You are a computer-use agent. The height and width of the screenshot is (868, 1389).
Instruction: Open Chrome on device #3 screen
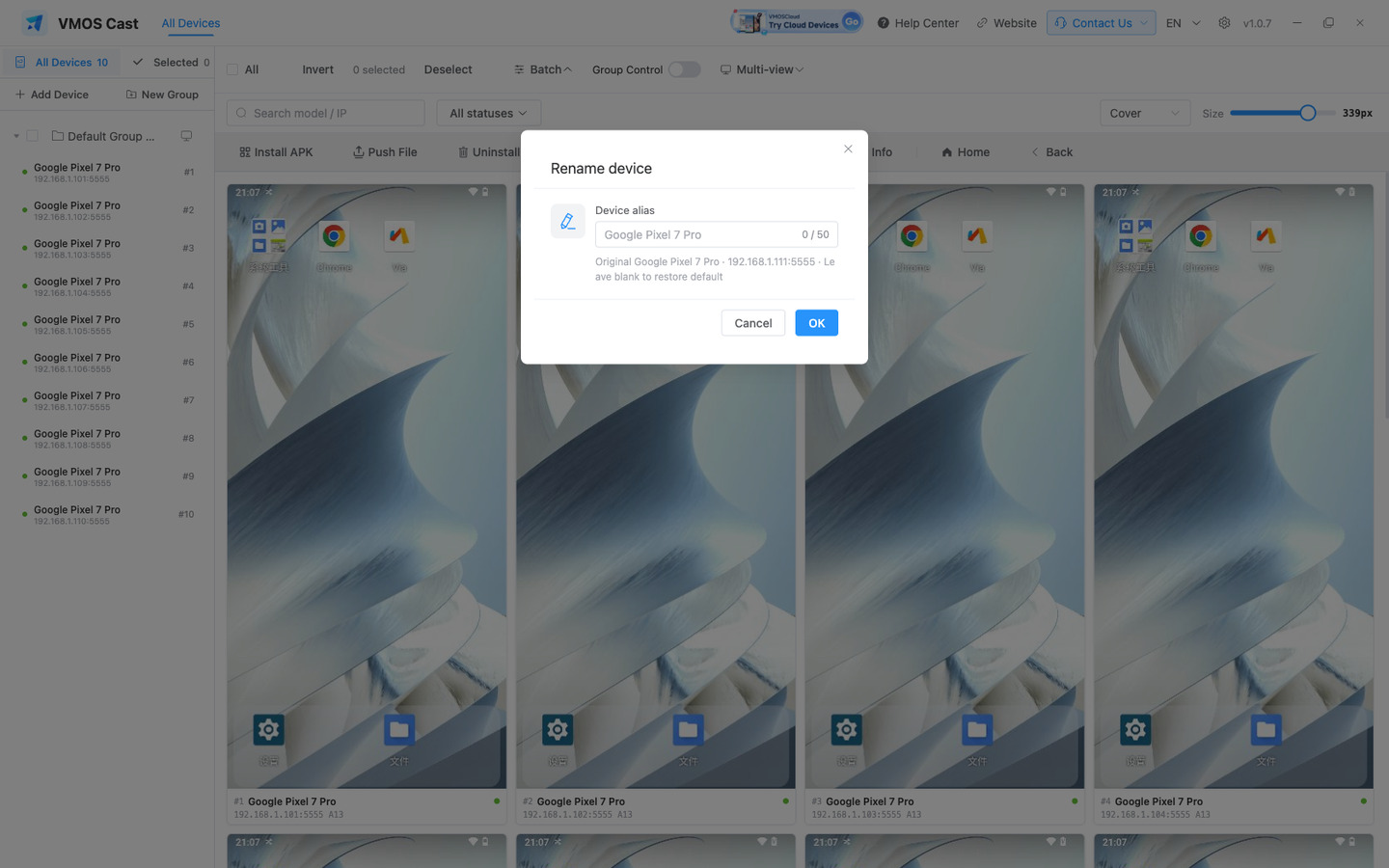912,236
